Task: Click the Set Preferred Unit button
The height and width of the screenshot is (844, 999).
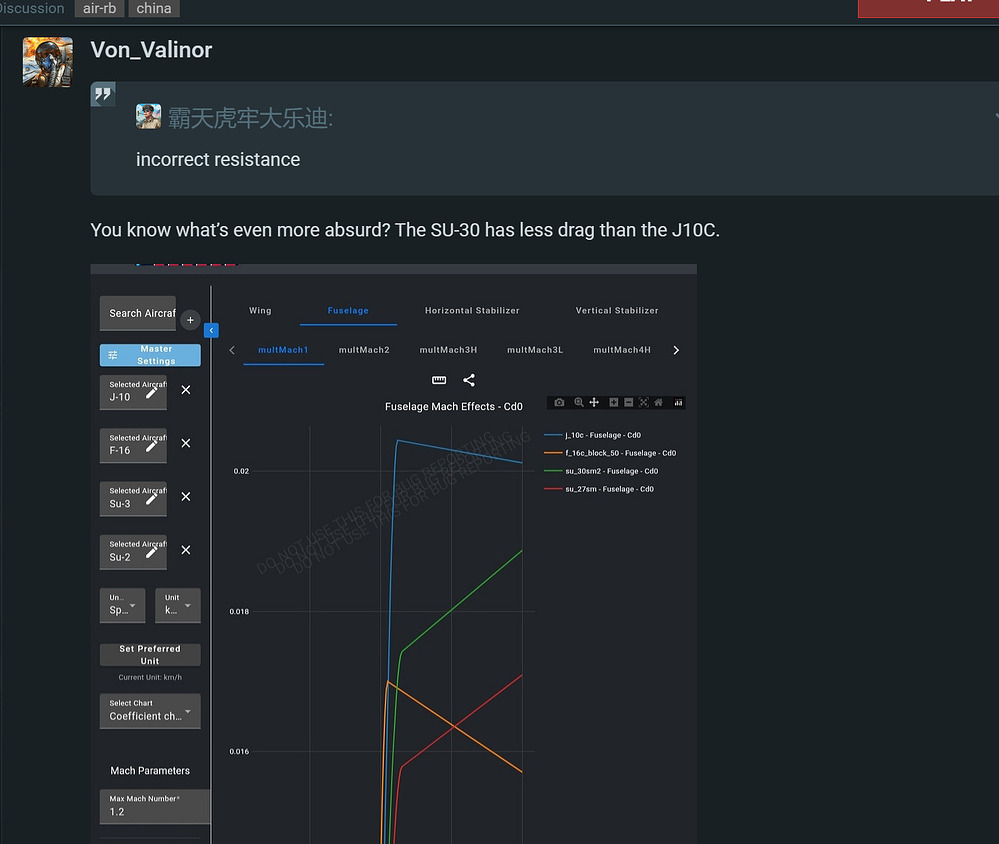Action: tap(150, 655)
